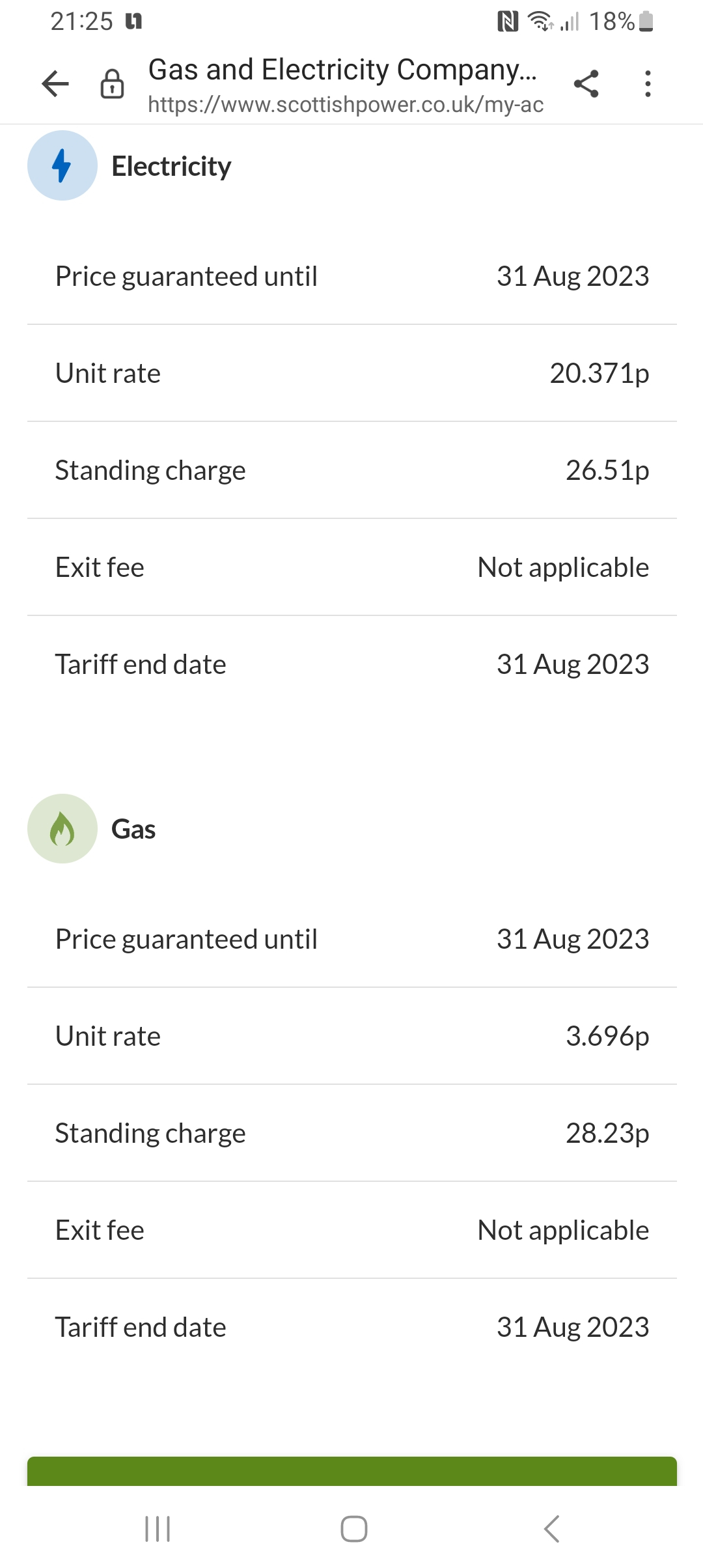
Task: Tap the browser back arrow
Action: tap(55, 83)
